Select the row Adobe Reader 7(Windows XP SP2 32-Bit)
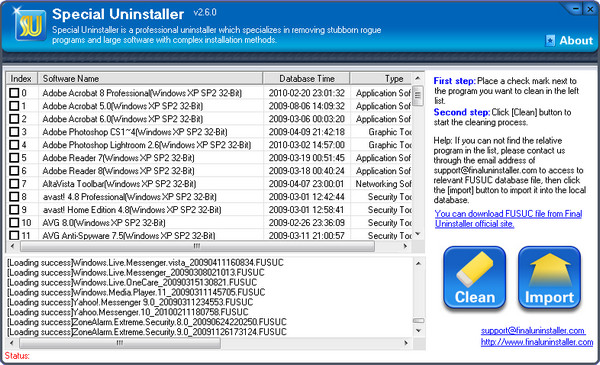This screenshot has height=365, width=600. [x=210, y=158]
